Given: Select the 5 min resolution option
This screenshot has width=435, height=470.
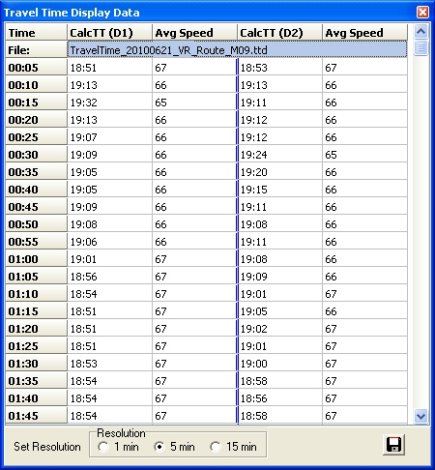Looking at the screenshot, I should point(160,447).
